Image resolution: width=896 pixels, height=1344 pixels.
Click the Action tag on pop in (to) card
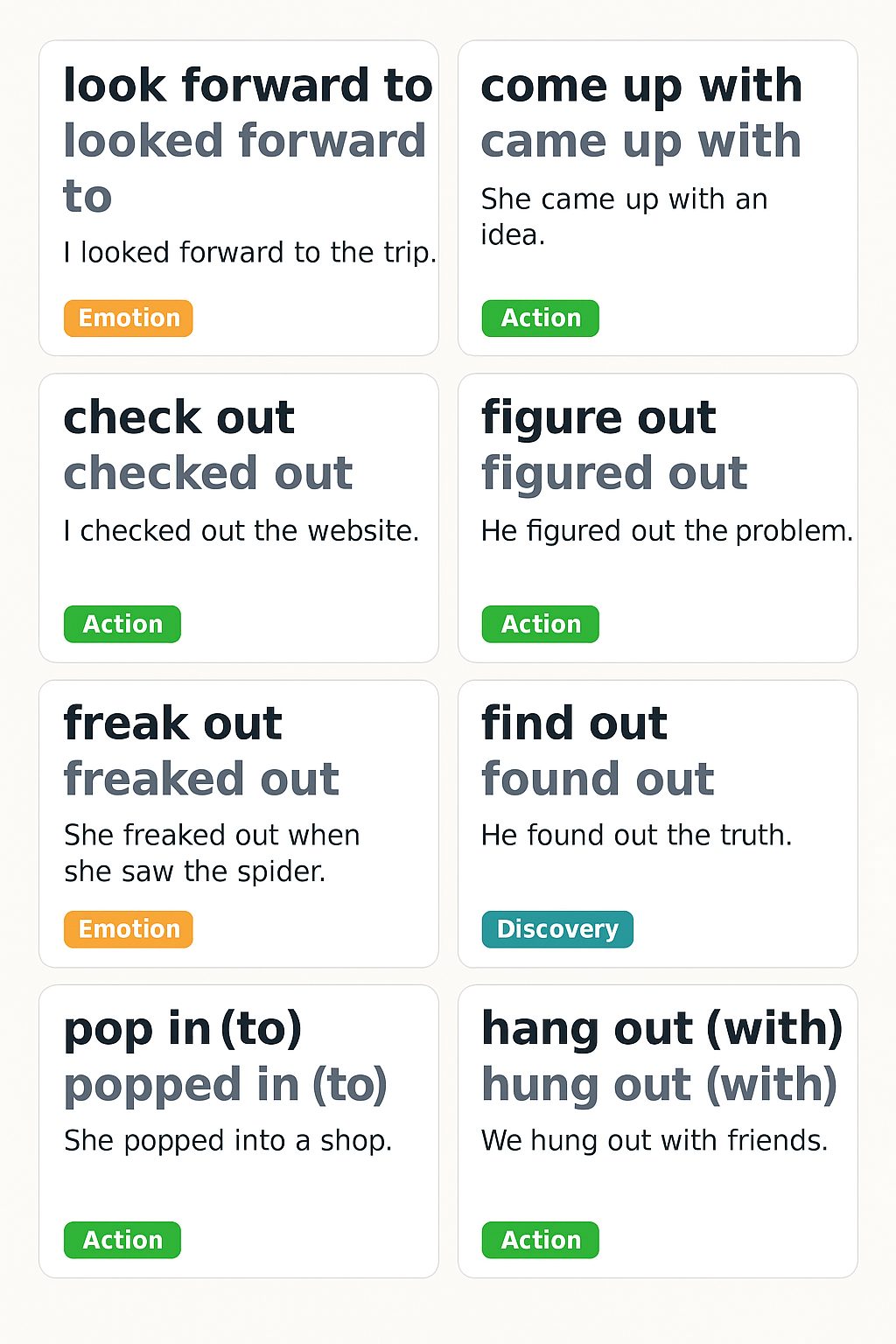tap(122, 1241)
